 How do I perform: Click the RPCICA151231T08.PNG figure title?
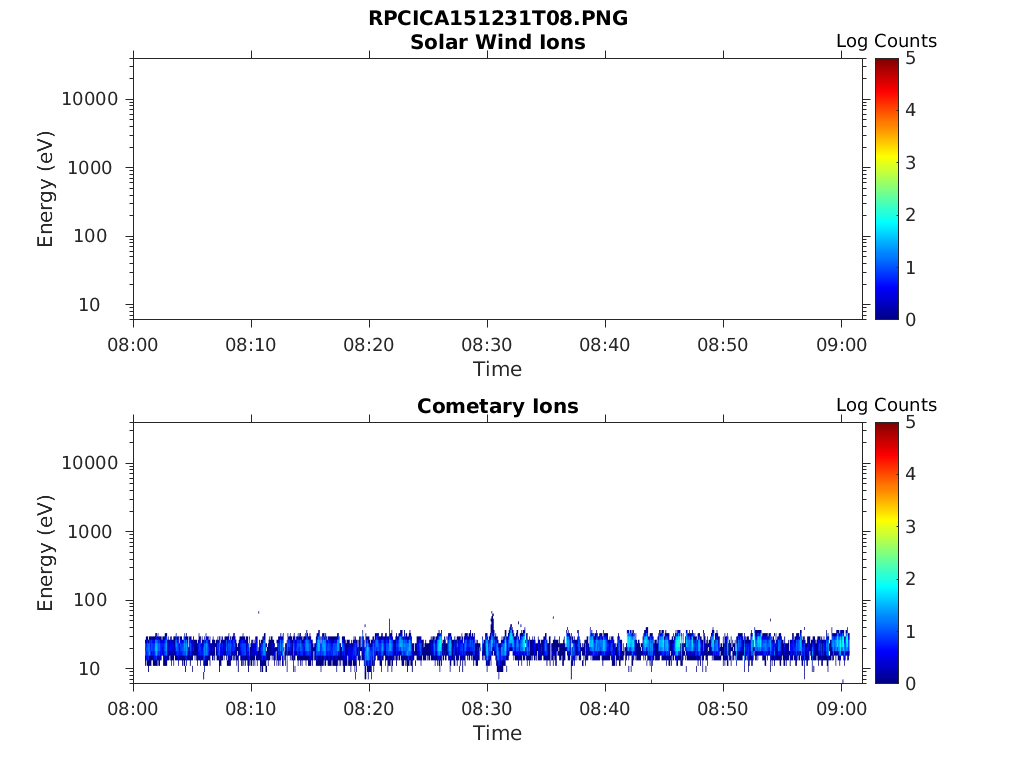[x=498, y=18]
